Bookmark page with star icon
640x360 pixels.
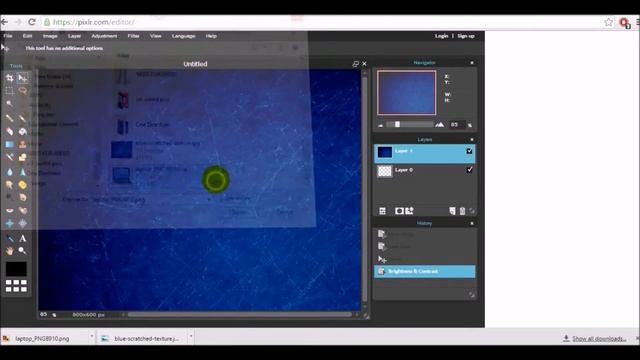609,22
